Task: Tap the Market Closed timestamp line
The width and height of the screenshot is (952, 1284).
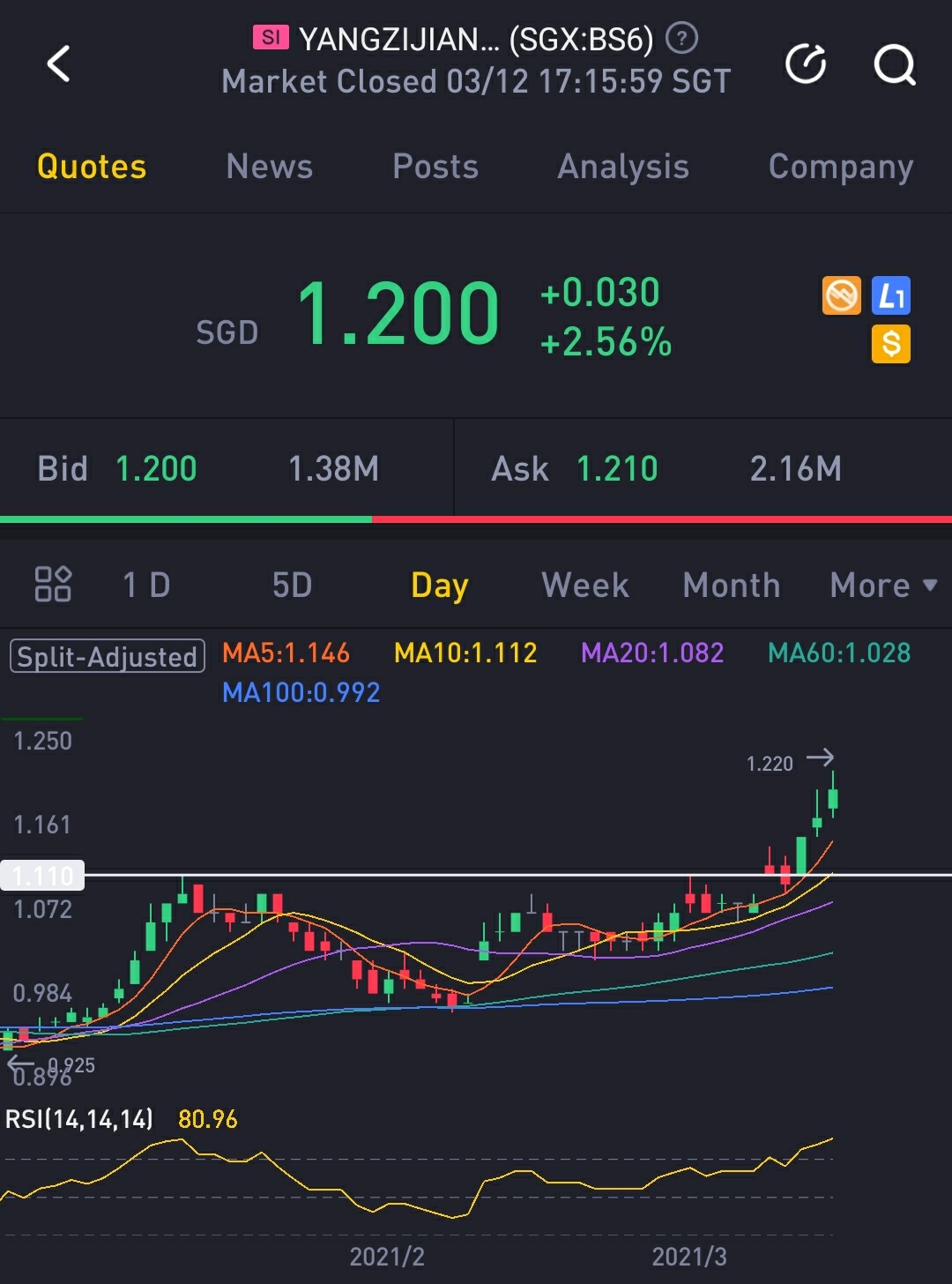Action: (476, 81)
